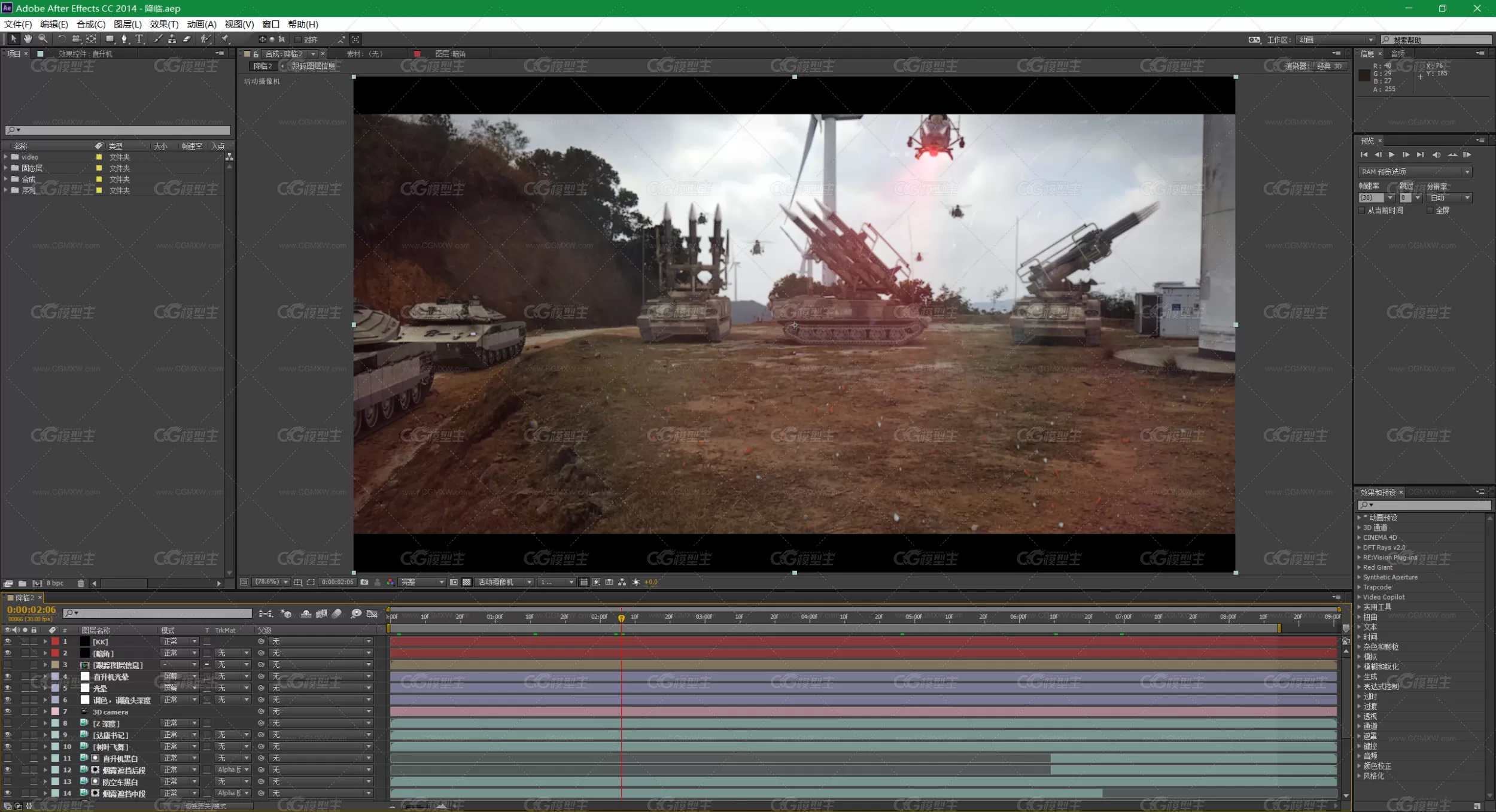The width and height of the screenshot is (1496, 812).
Task: Check the 从当前时间 option
Action: 1362,211
